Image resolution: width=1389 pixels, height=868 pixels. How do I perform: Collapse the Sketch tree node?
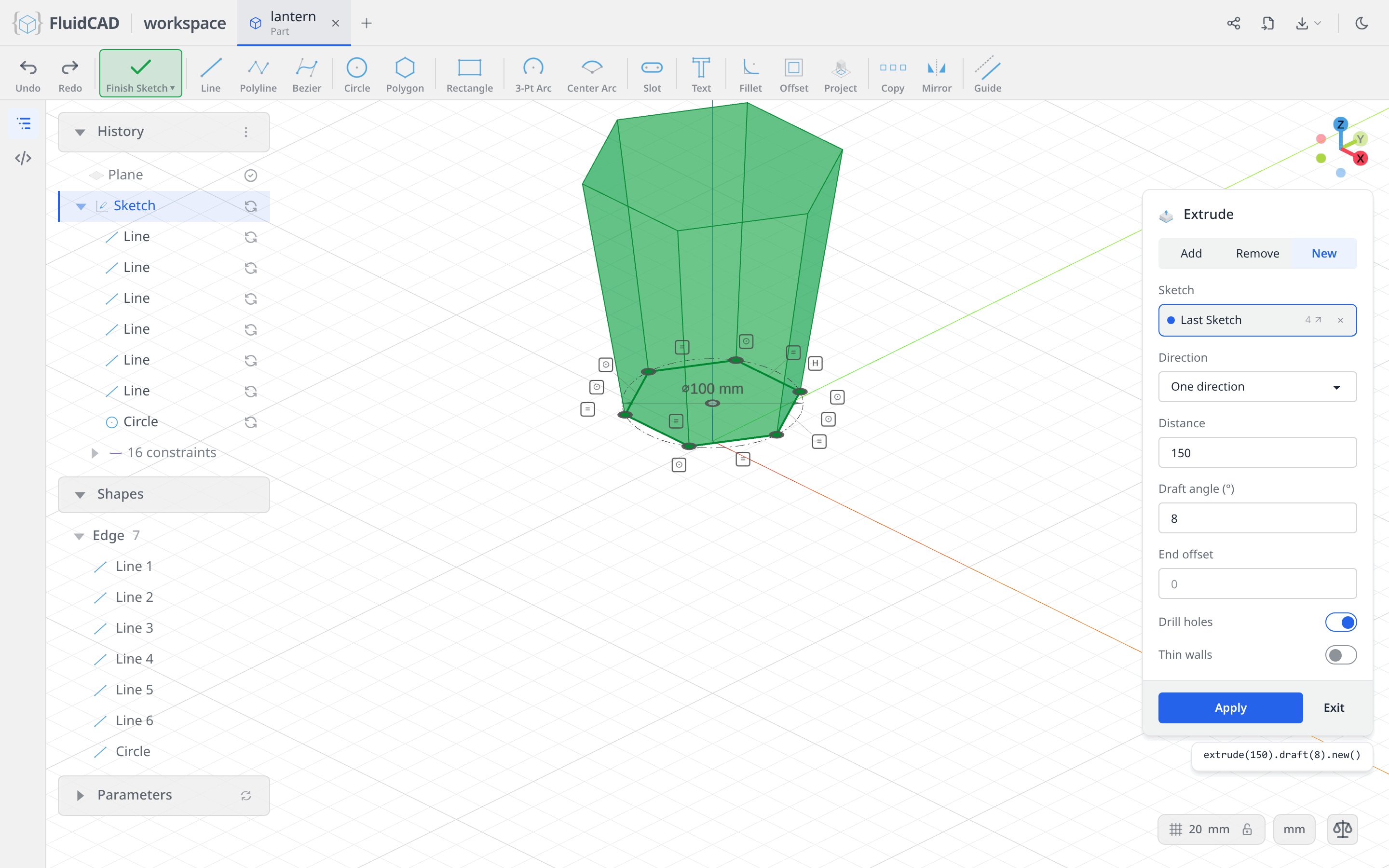(x=81, y=206)
